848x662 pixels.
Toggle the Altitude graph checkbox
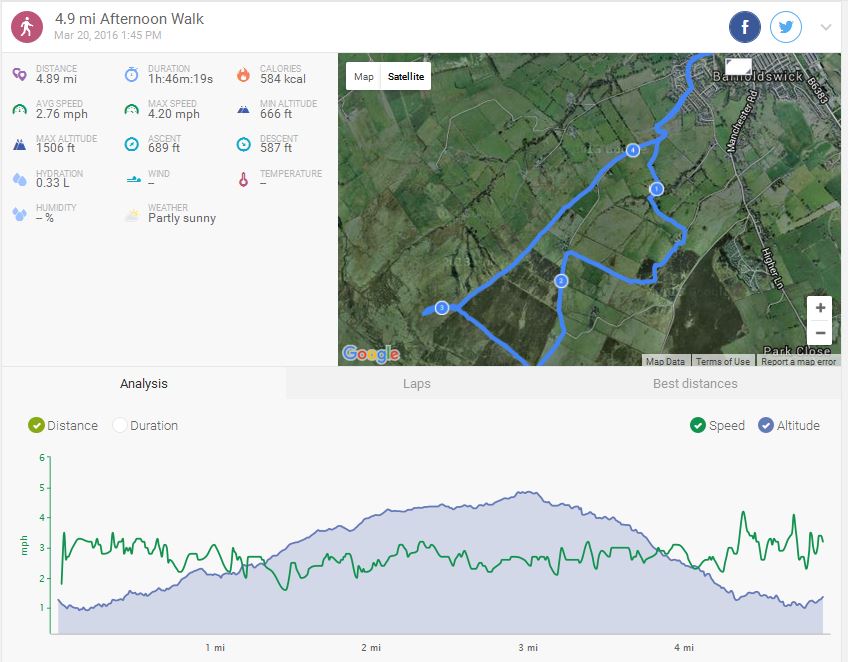click(766, 425)
